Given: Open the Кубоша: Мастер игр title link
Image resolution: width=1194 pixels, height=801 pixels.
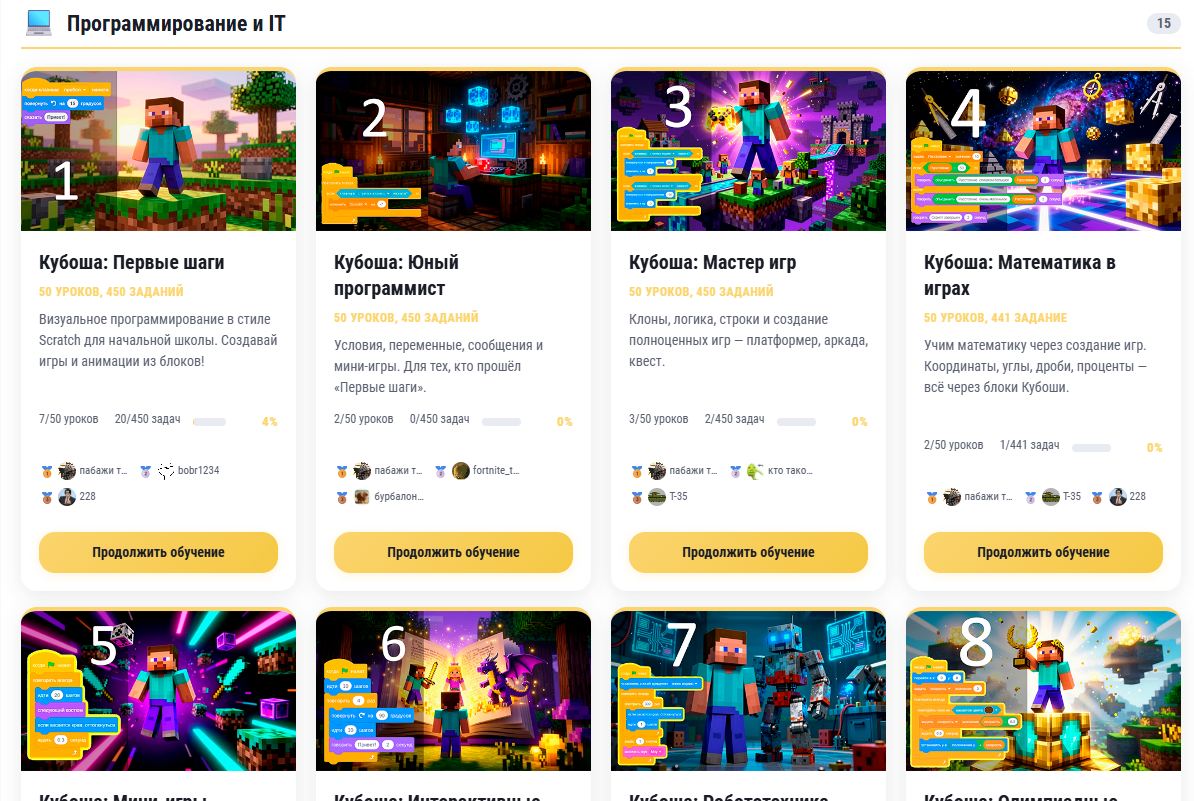Looking at the screenshot, I should [712, 263].
